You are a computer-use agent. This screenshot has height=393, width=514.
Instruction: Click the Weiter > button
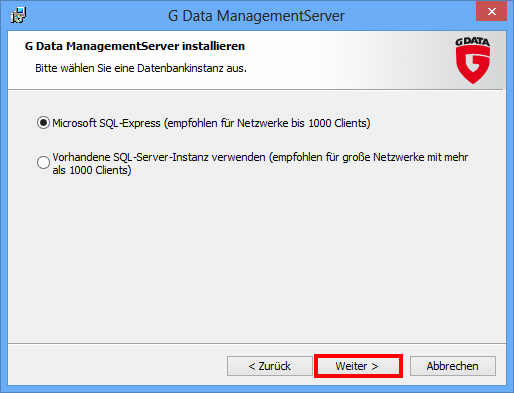(358, 366)
